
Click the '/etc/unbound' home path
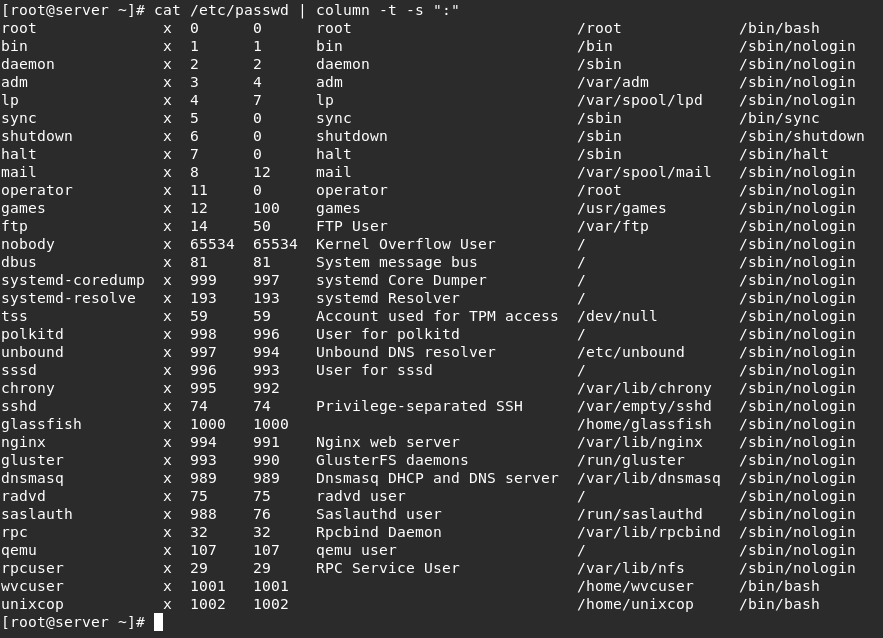click(631, 352)
